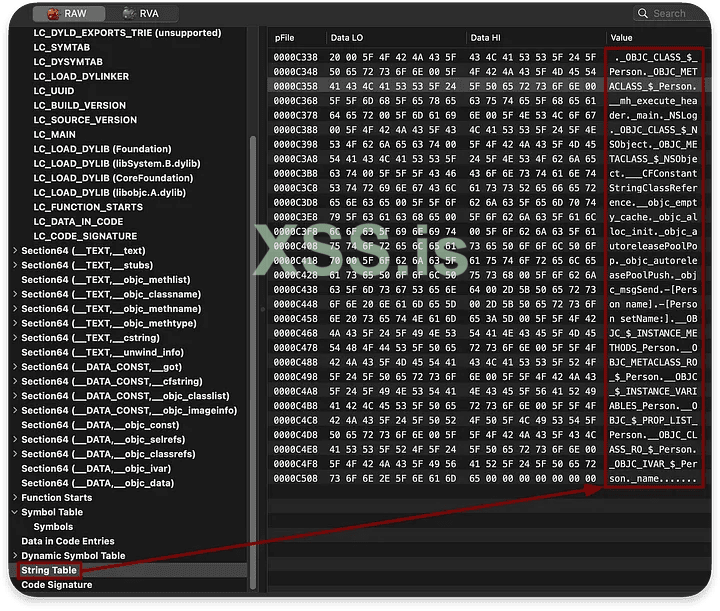Expand Section64 (__DATA,__objc_selrefs) node
This screenshot has width=720, height=611.
(15, 439)
